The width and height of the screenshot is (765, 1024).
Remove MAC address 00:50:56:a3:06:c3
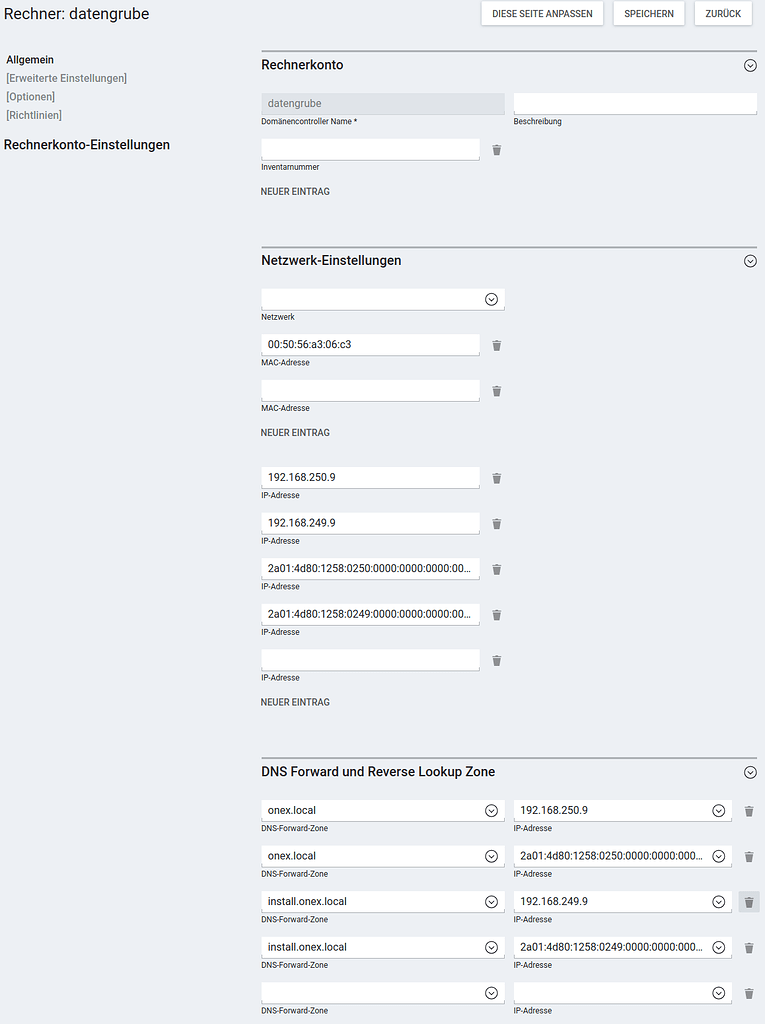tap(496, 345)
